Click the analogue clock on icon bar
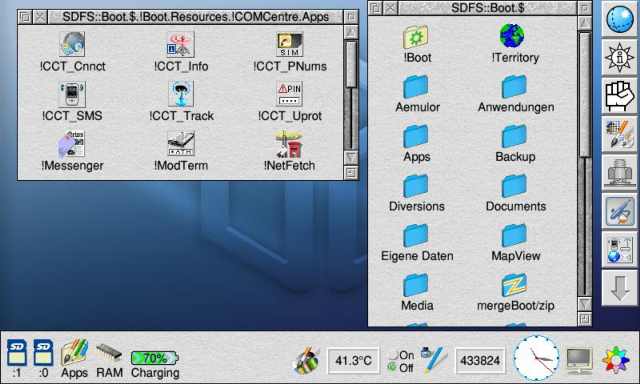 pos(536,358)
